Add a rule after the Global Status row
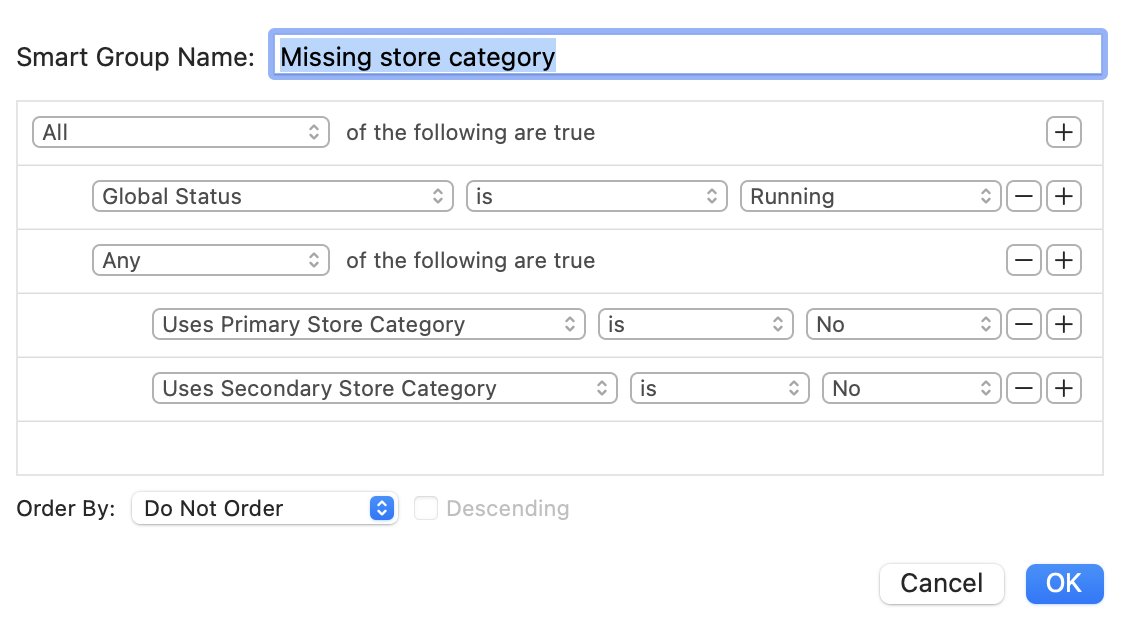1126x628 pixels. [1063, 196]
